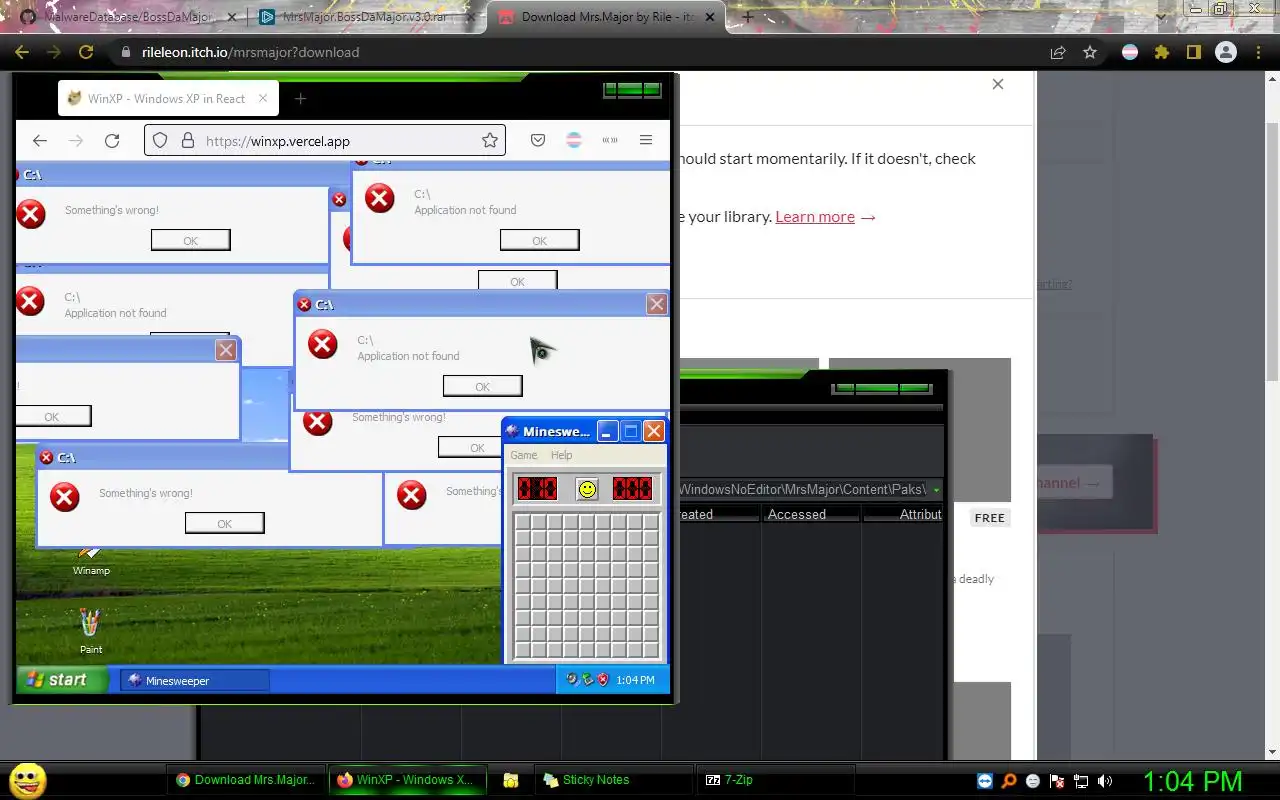Open the Chrome extensions puzzle icon
The height and width of the screenshot is (800, 1280).
(1161, 52)
